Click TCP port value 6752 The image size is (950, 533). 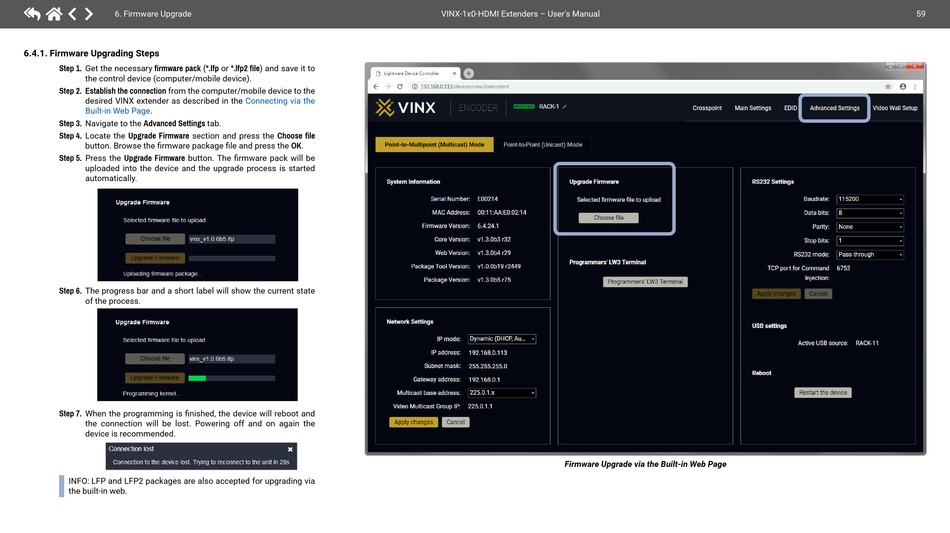[x=843, y=268]
